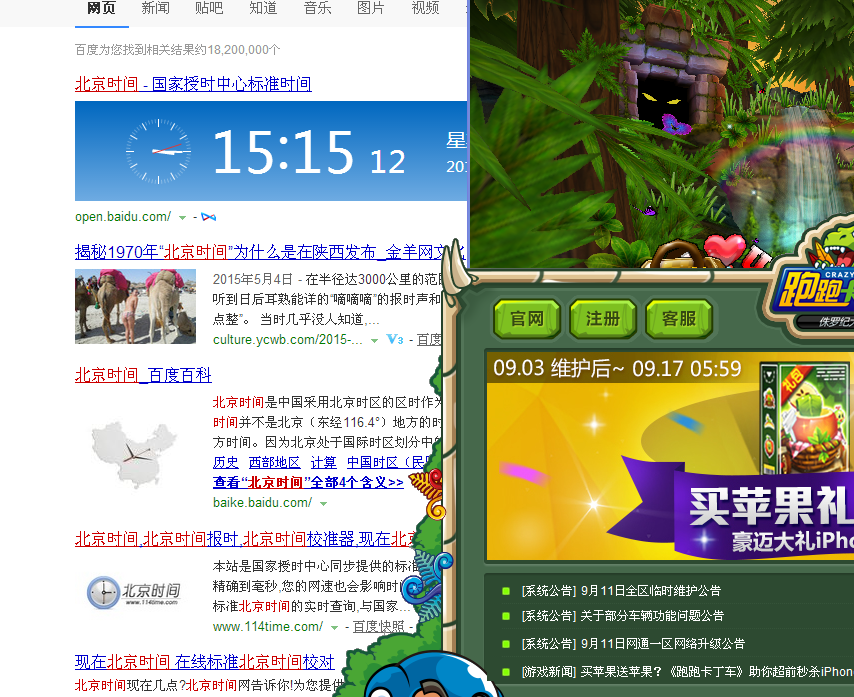This screenshot has width=854, height=697.
Task: Click the 15:15 digital time display
Action: (283, 152)
